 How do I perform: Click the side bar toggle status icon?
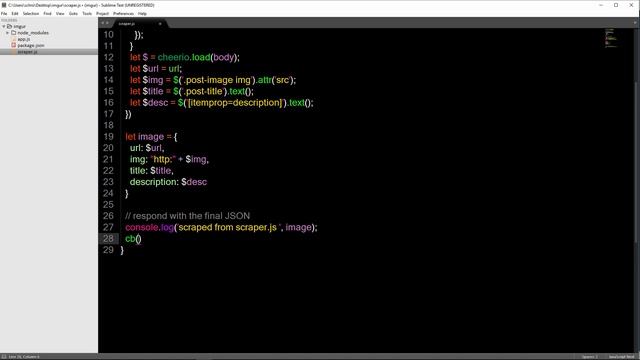pos(4,357)
